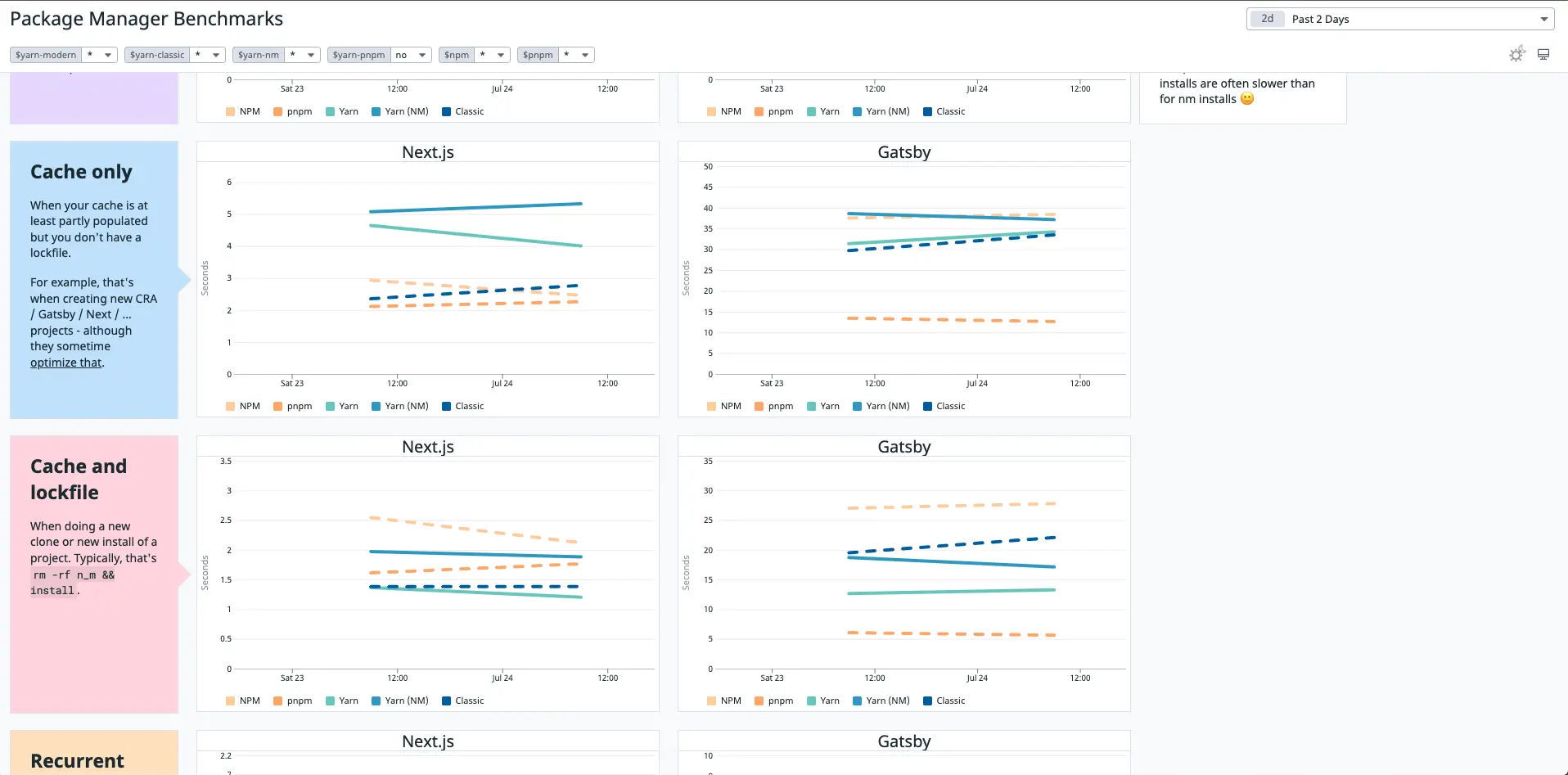1568x775 pixels.
Task: Click the TV mode monitor icon
Action: [1543, 55]
